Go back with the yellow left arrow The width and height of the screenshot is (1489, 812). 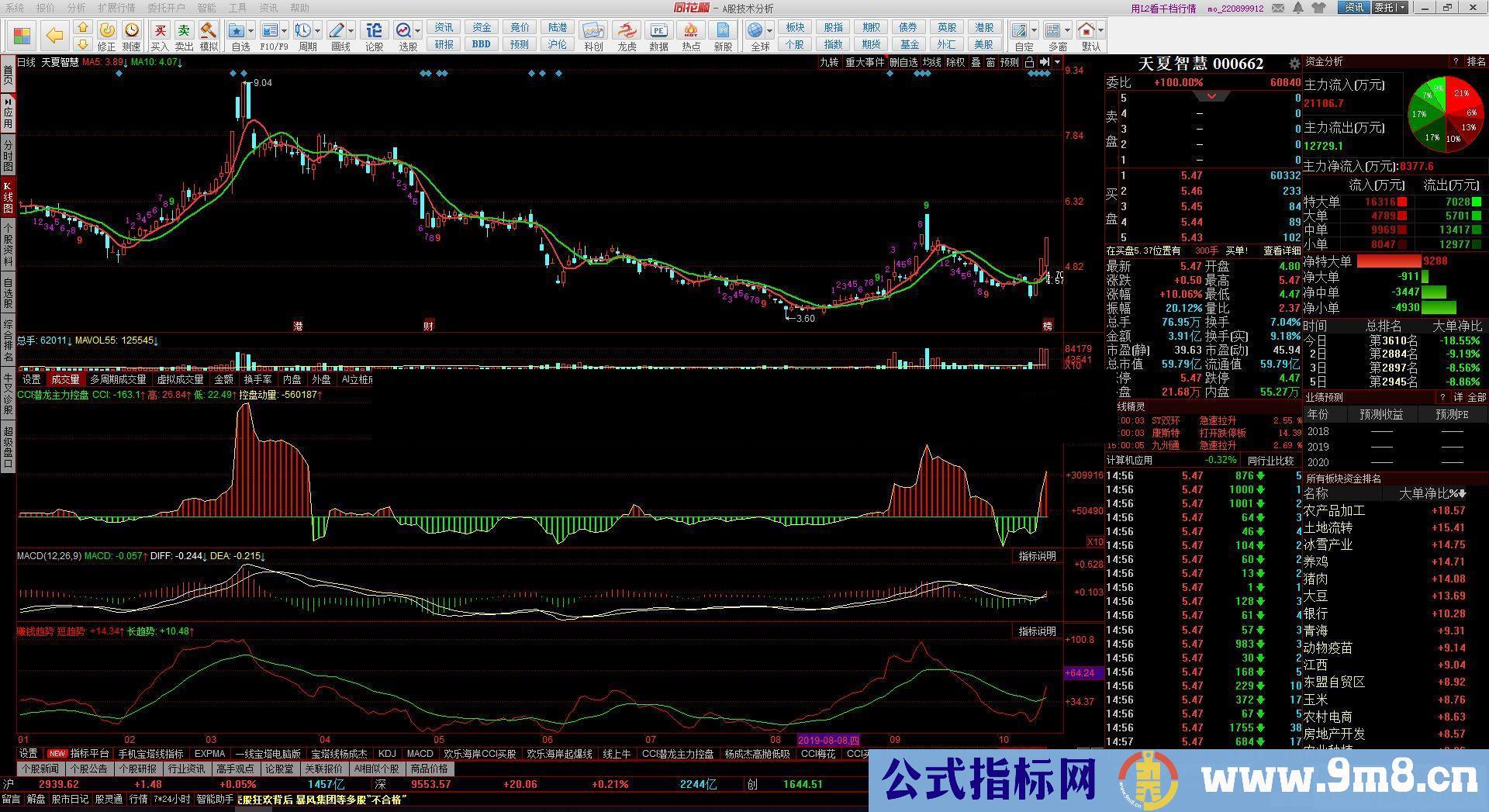pyautogui.click(x=54, y=36)
